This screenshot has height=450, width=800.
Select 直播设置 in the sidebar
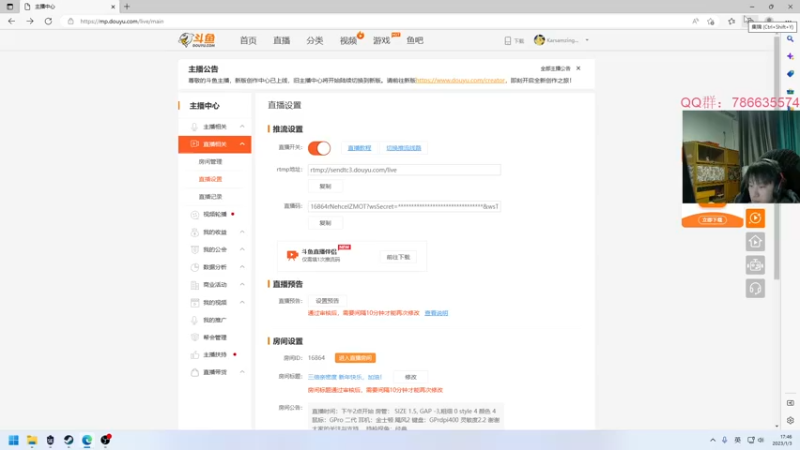coord(210,179)
